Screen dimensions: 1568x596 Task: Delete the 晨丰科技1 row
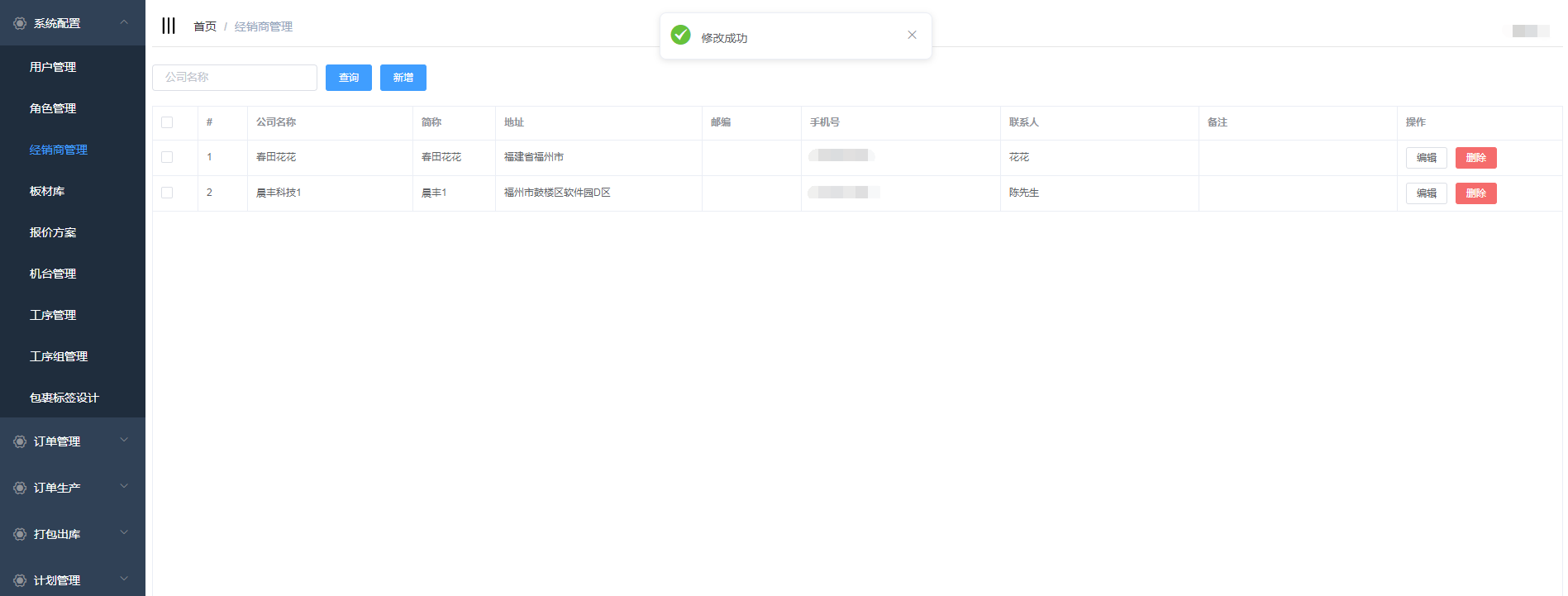point(1475,193)
